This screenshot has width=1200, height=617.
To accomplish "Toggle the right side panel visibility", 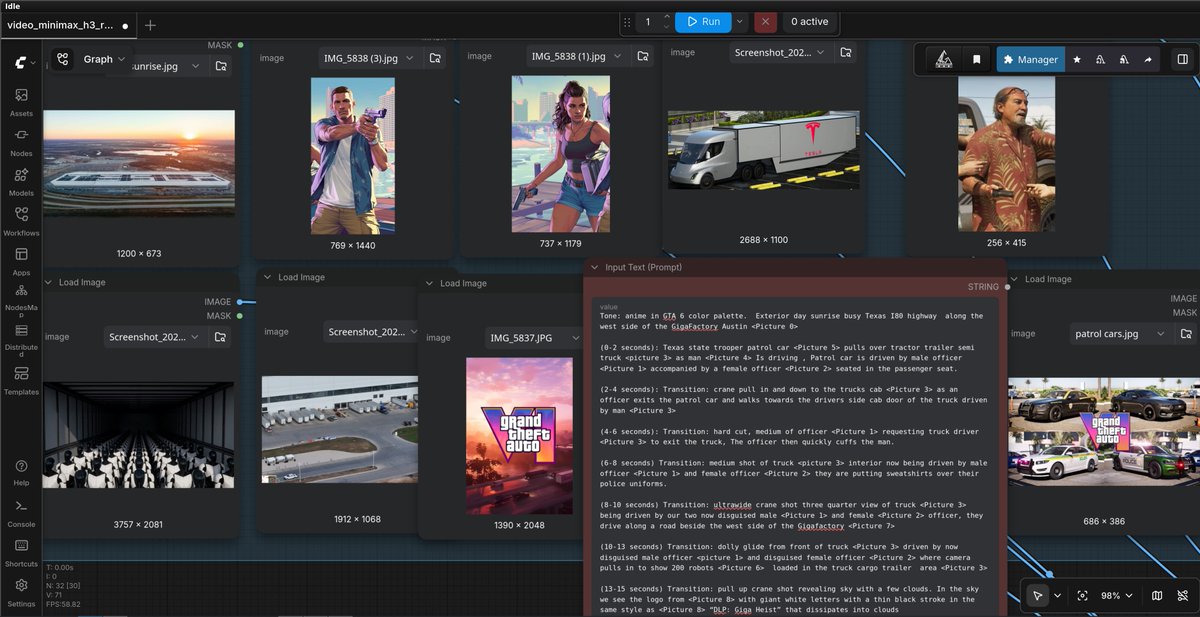I will point(1182,59).
